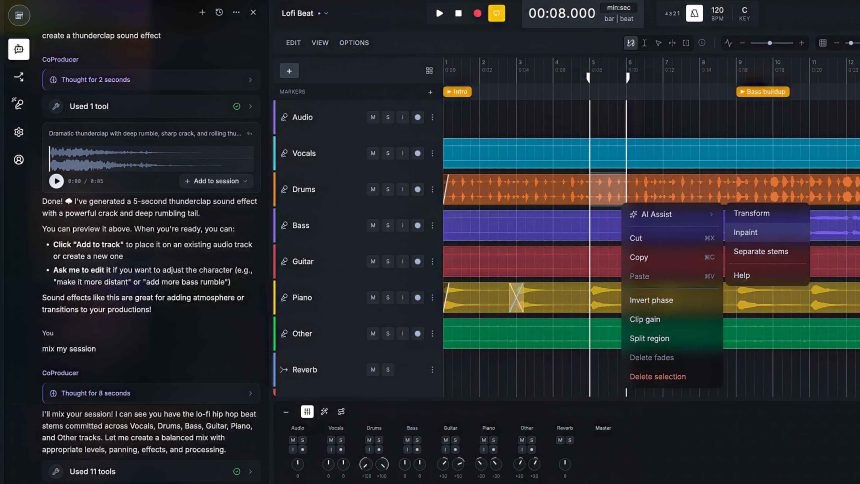Enable the yellow loop button
The image size is (860, 484).
pos(496,13)
